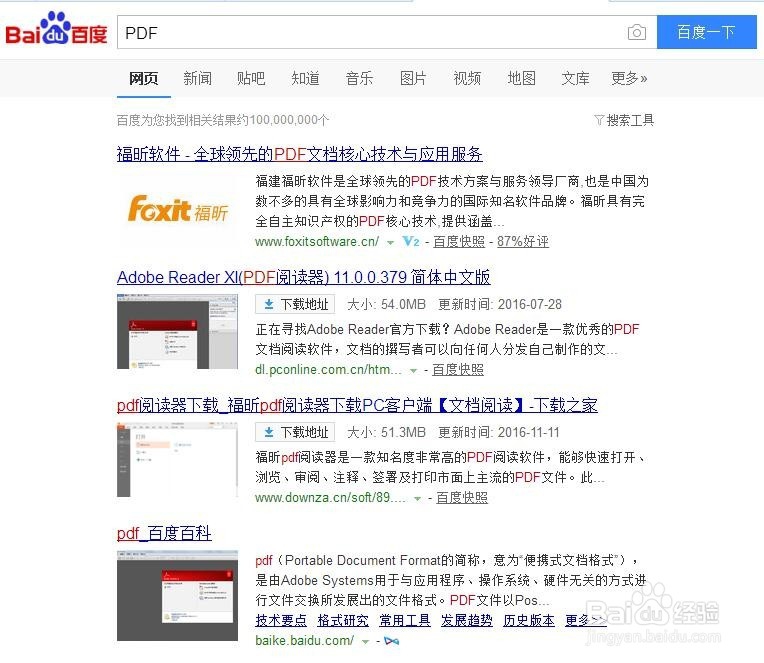
Task: Click 下载地址 button for Foxit pdf reader
Action: coord(295,433)
